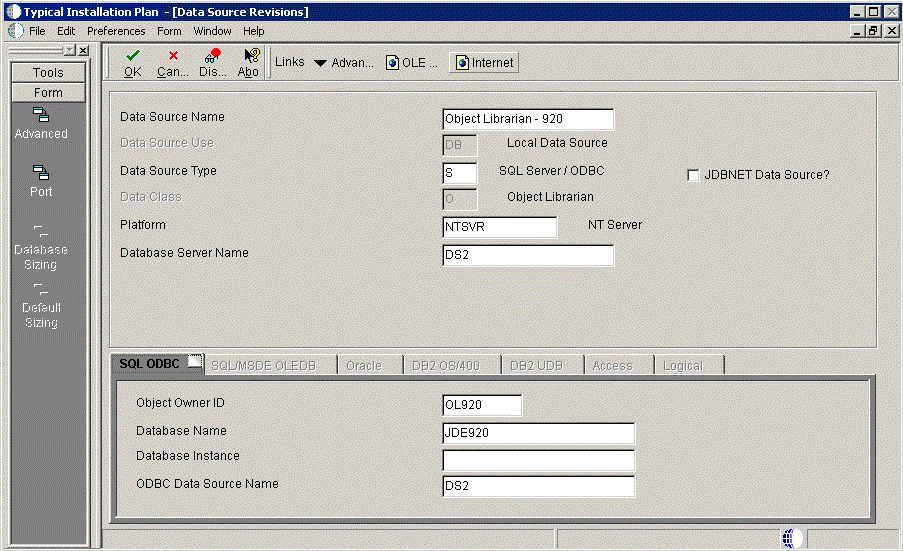Click the globe icon in status bar

[x=792, y=538]
